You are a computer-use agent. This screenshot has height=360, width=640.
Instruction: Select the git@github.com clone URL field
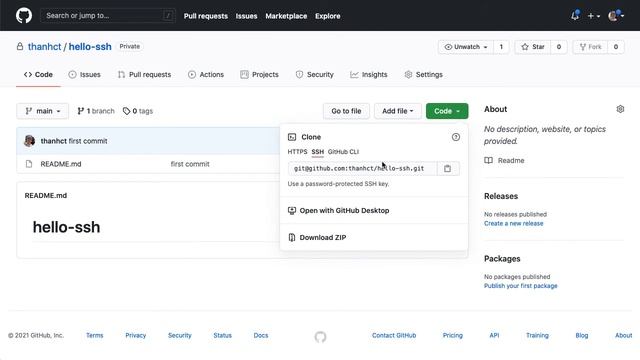tap(362, 169)
